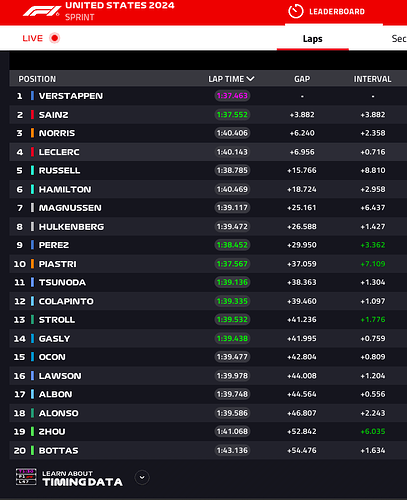Open the Leaderboard stopwatch icon
The image size is (407, 500).
(295, 12)
